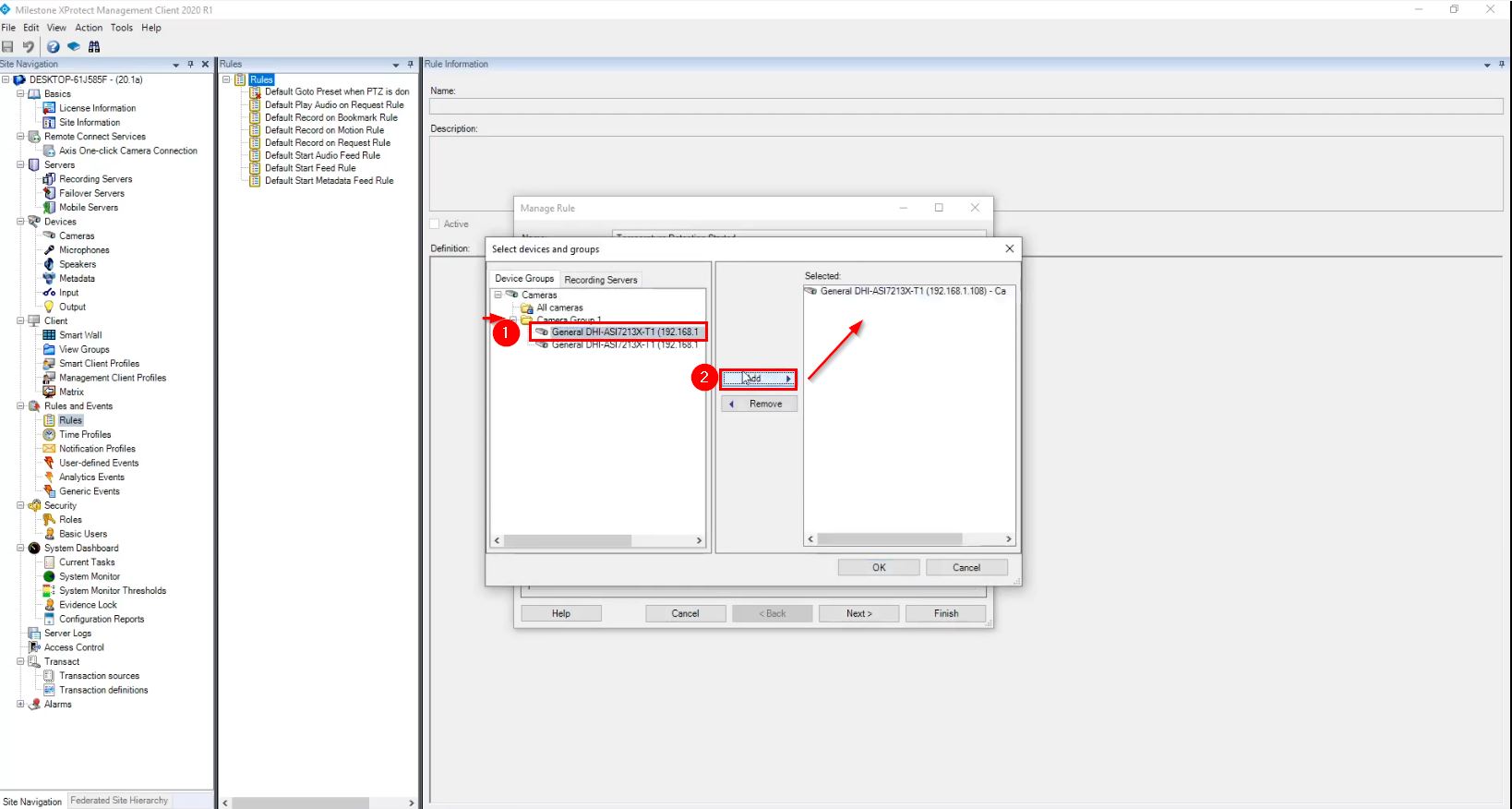The height and width of the screenshot is (809, 1512).
Task: Collapse the System Dashboard node
Action: pos(20,549)
